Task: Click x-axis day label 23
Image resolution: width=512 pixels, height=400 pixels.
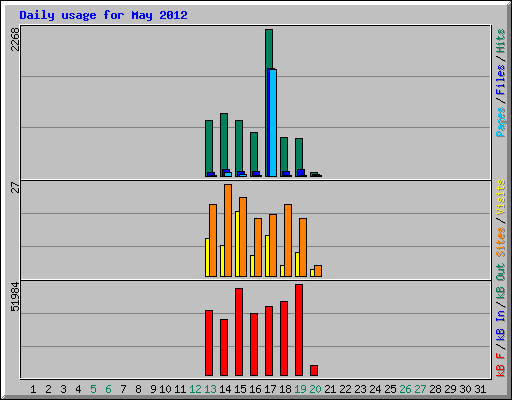Action: click(x=360, y=389)
